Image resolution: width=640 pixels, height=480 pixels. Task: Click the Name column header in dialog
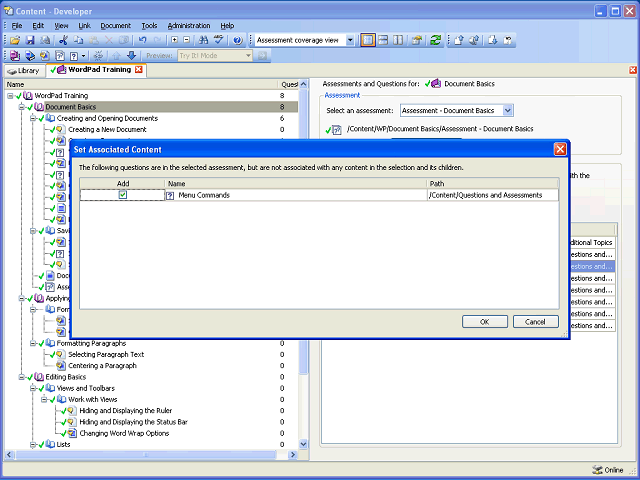pyautogui.click(x=296, y=184)
